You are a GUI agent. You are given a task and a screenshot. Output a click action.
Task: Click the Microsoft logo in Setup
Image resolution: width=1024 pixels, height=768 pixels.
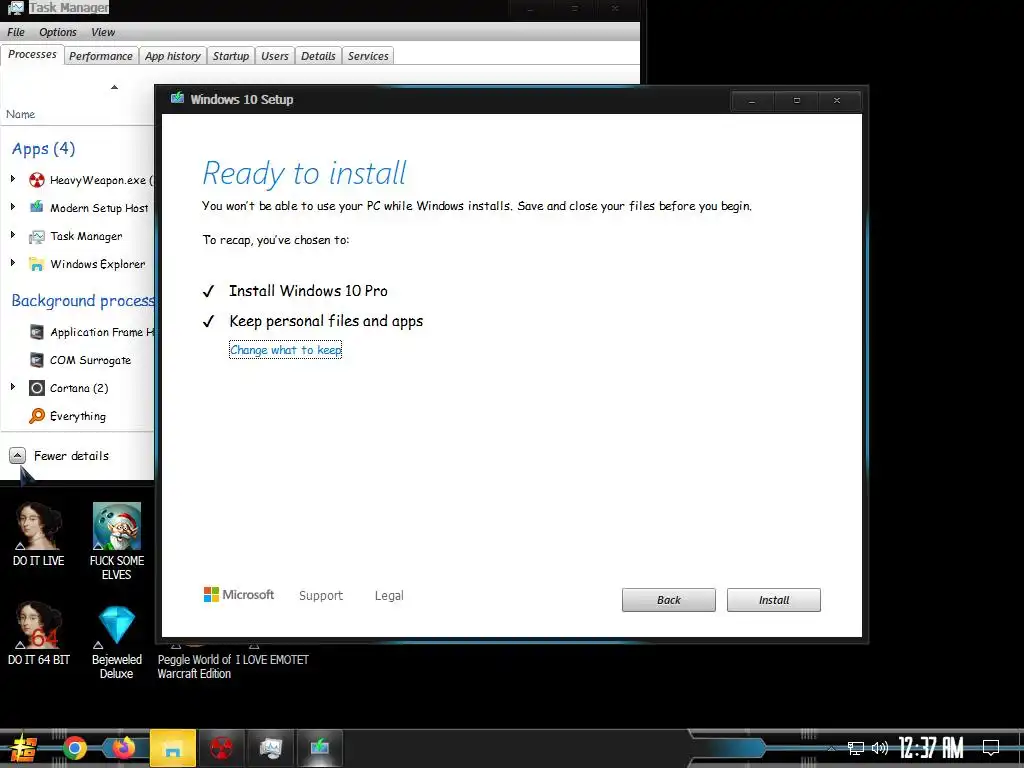(239, 595)
